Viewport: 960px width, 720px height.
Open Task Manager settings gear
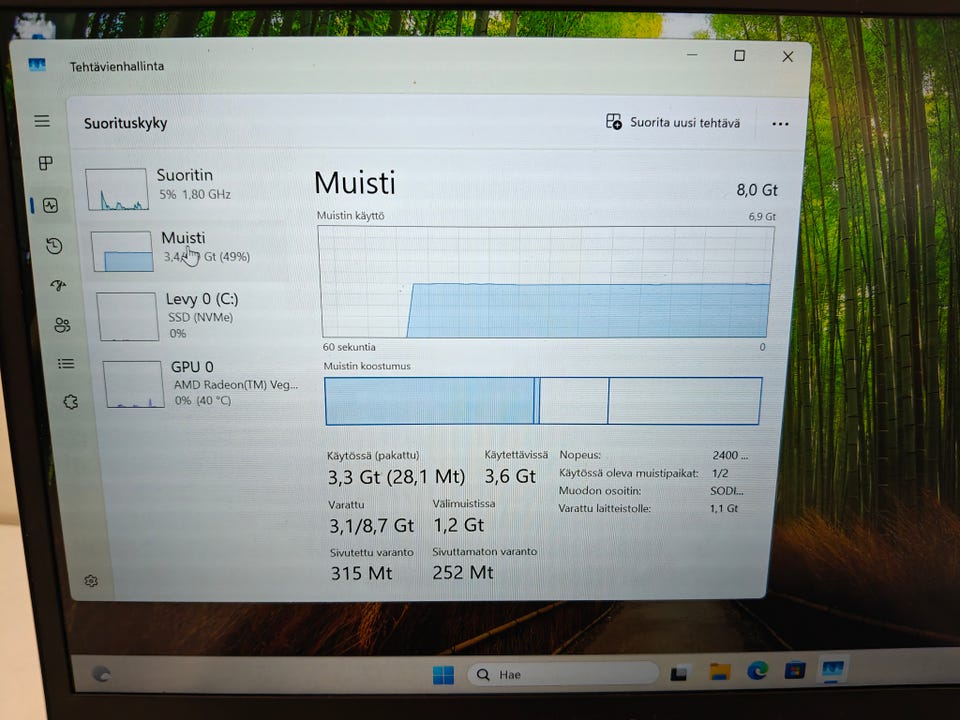(x=91, y=580)
